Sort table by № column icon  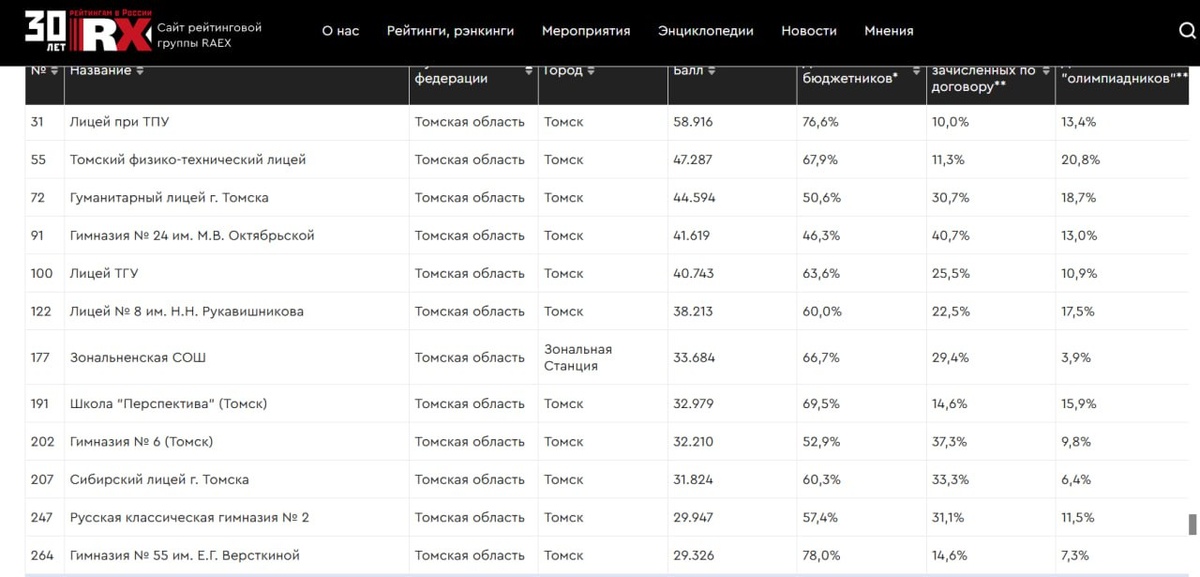coord(54,71)
